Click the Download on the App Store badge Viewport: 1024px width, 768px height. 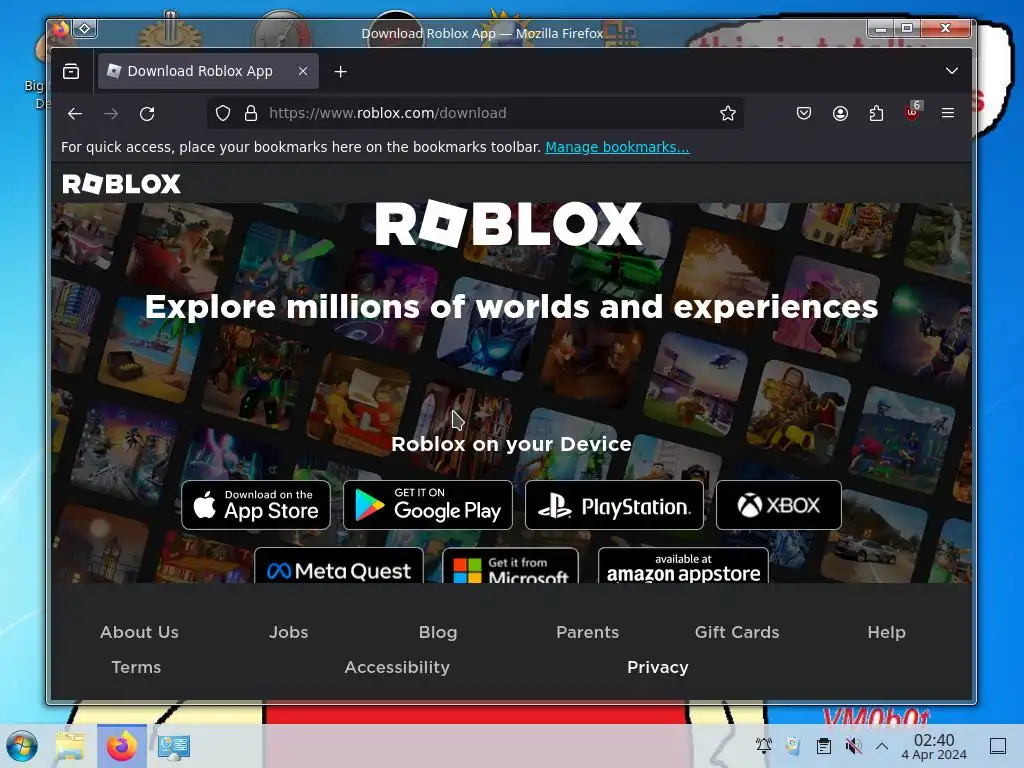click(256, 505)
